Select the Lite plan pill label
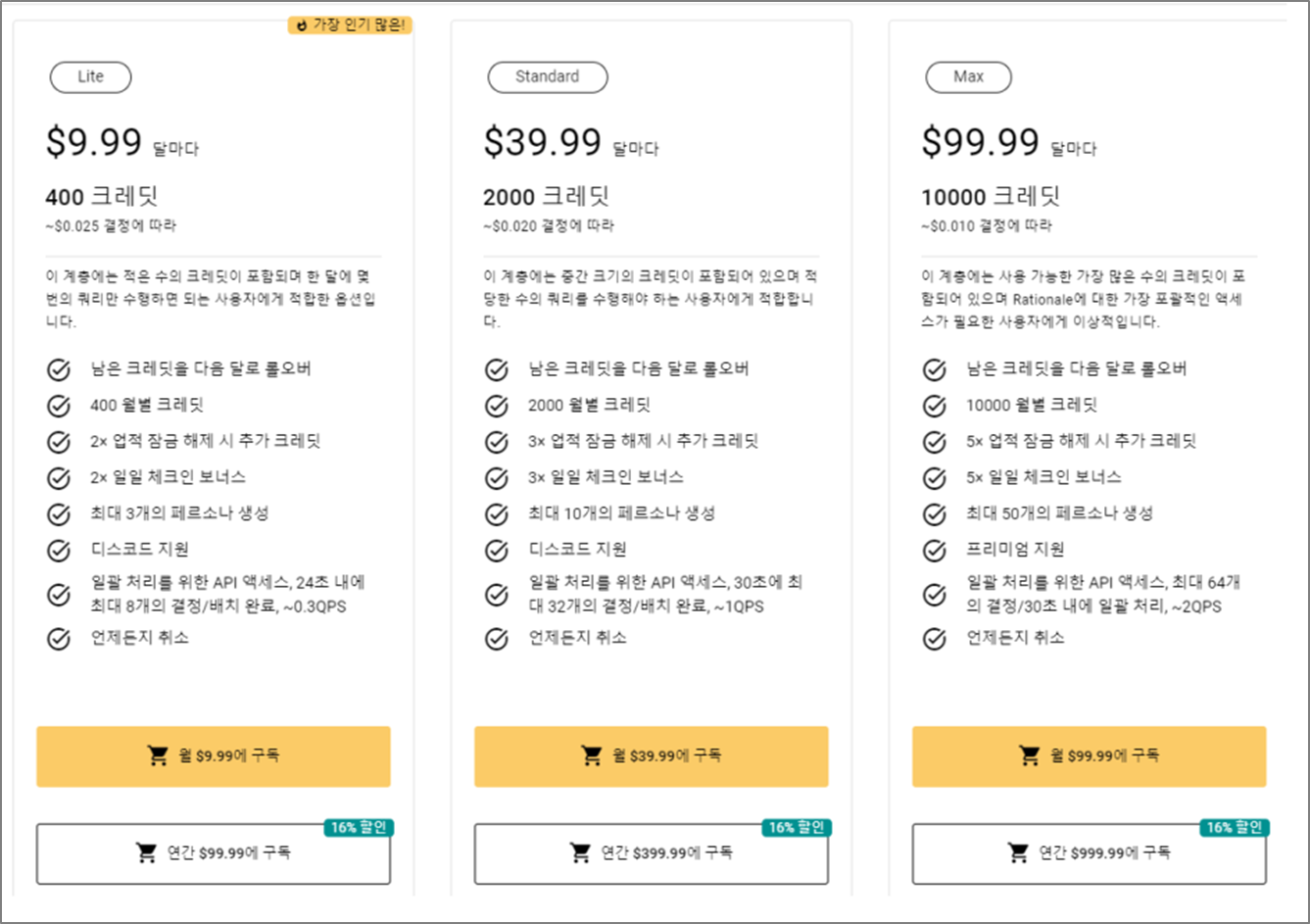The height and width of the screenshot is (924, 1310). 90,76
